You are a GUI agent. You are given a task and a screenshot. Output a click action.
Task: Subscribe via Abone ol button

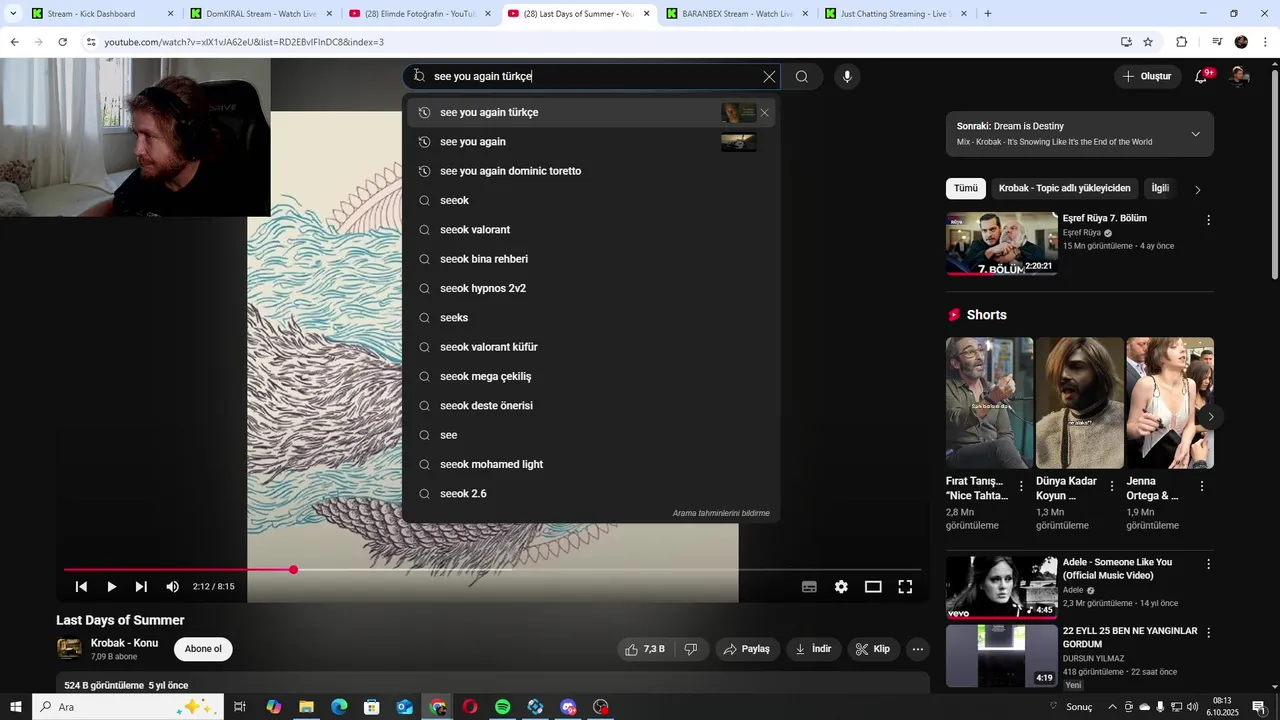point(203,649)
